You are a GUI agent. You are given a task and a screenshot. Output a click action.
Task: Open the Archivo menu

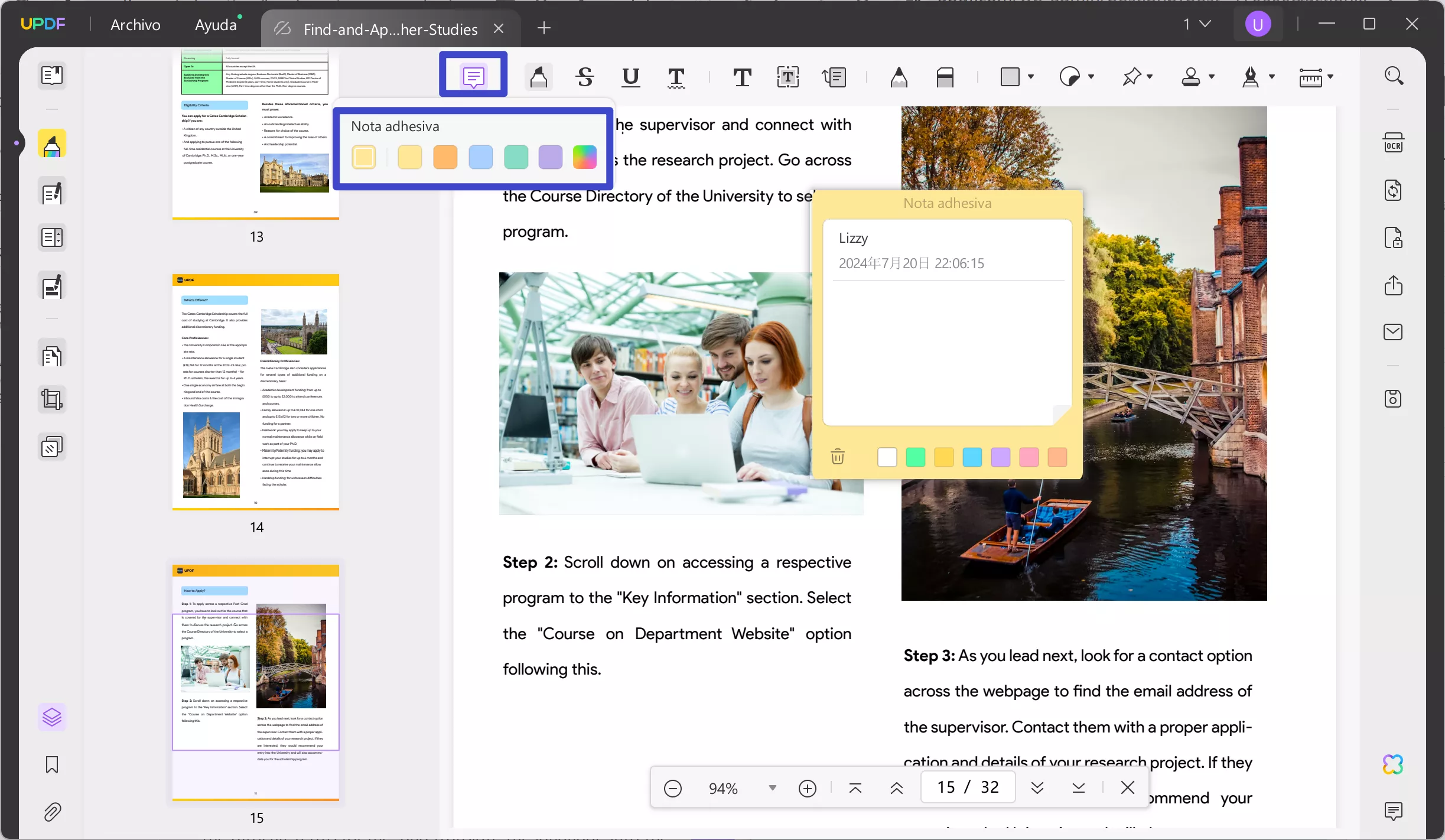pyautogui.click(x=135, y=25)
